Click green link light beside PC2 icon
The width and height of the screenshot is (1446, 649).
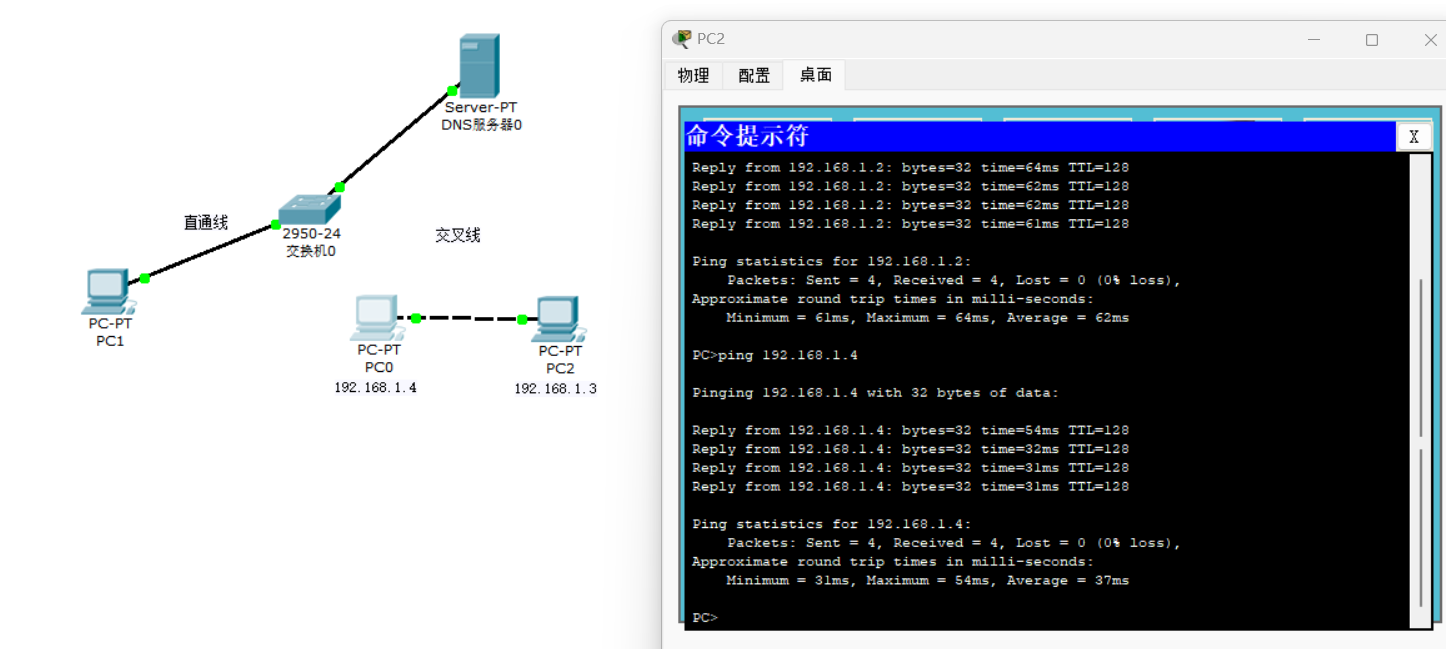pyautogui.click(x=522, y=320)
